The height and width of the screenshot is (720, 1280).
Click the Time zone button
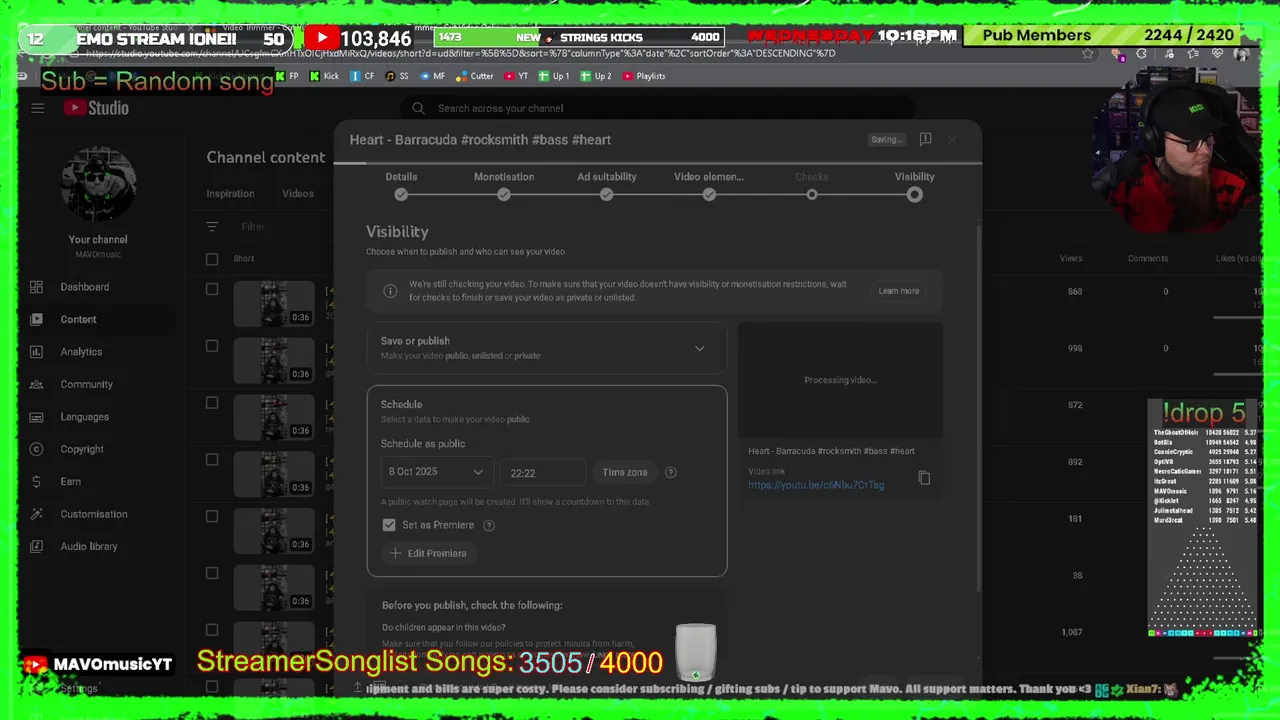pos(625,472)
